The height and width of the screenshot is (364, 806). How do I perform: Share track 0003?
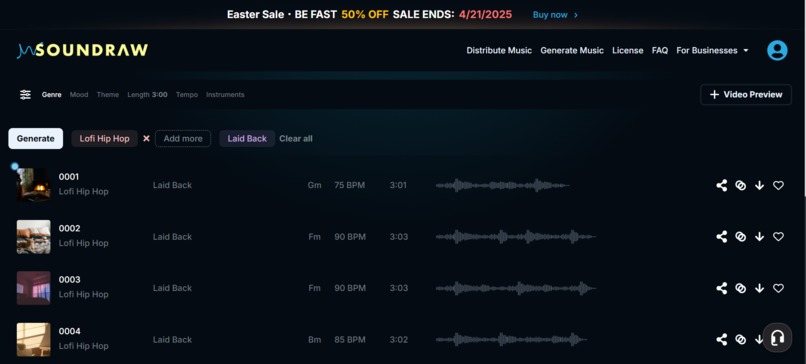tap(722, 288)
